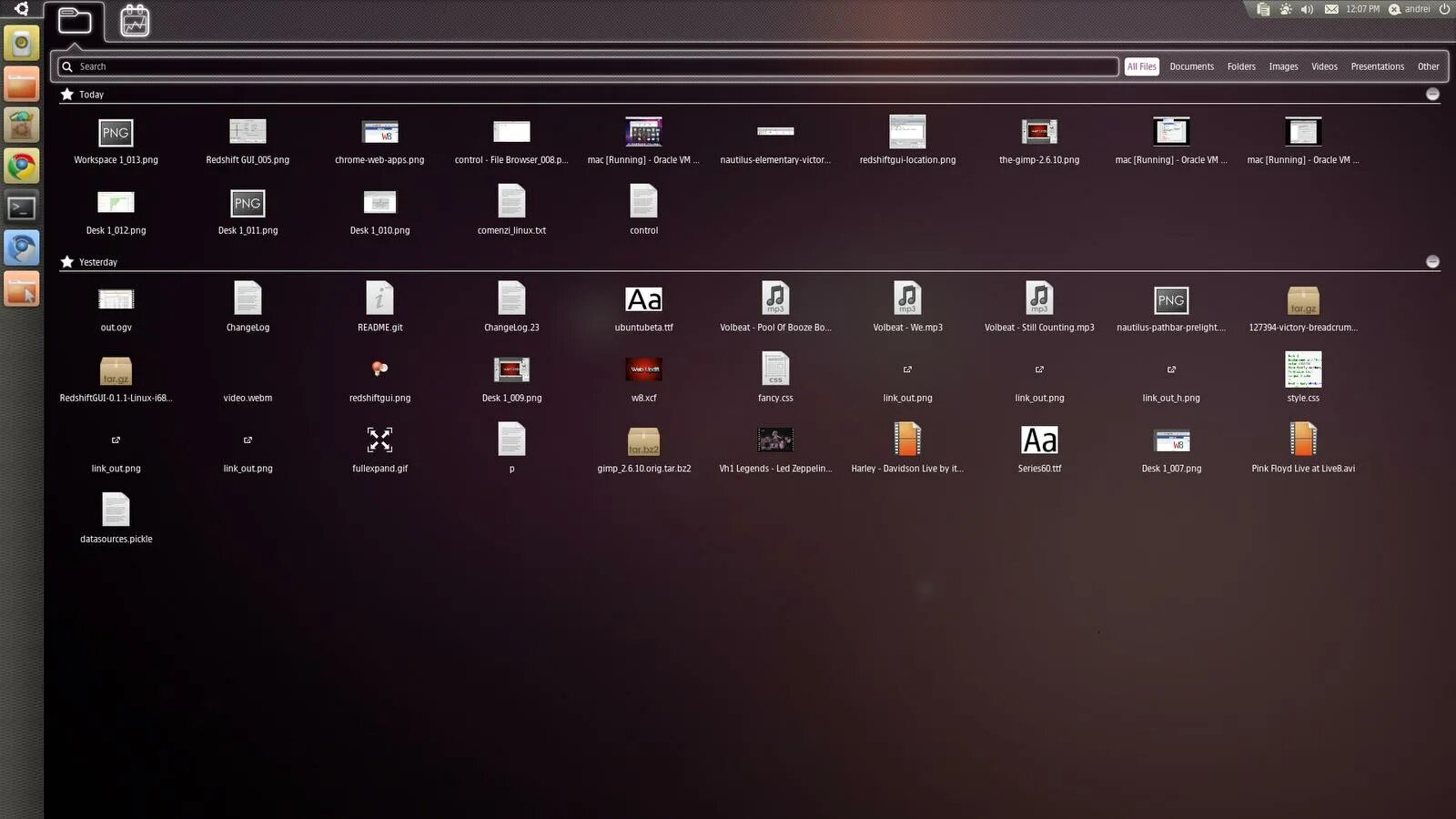
Task: Open Redshift GUI_005.png thumbnail
Action: pyautogui.click(x=248, y=141)
